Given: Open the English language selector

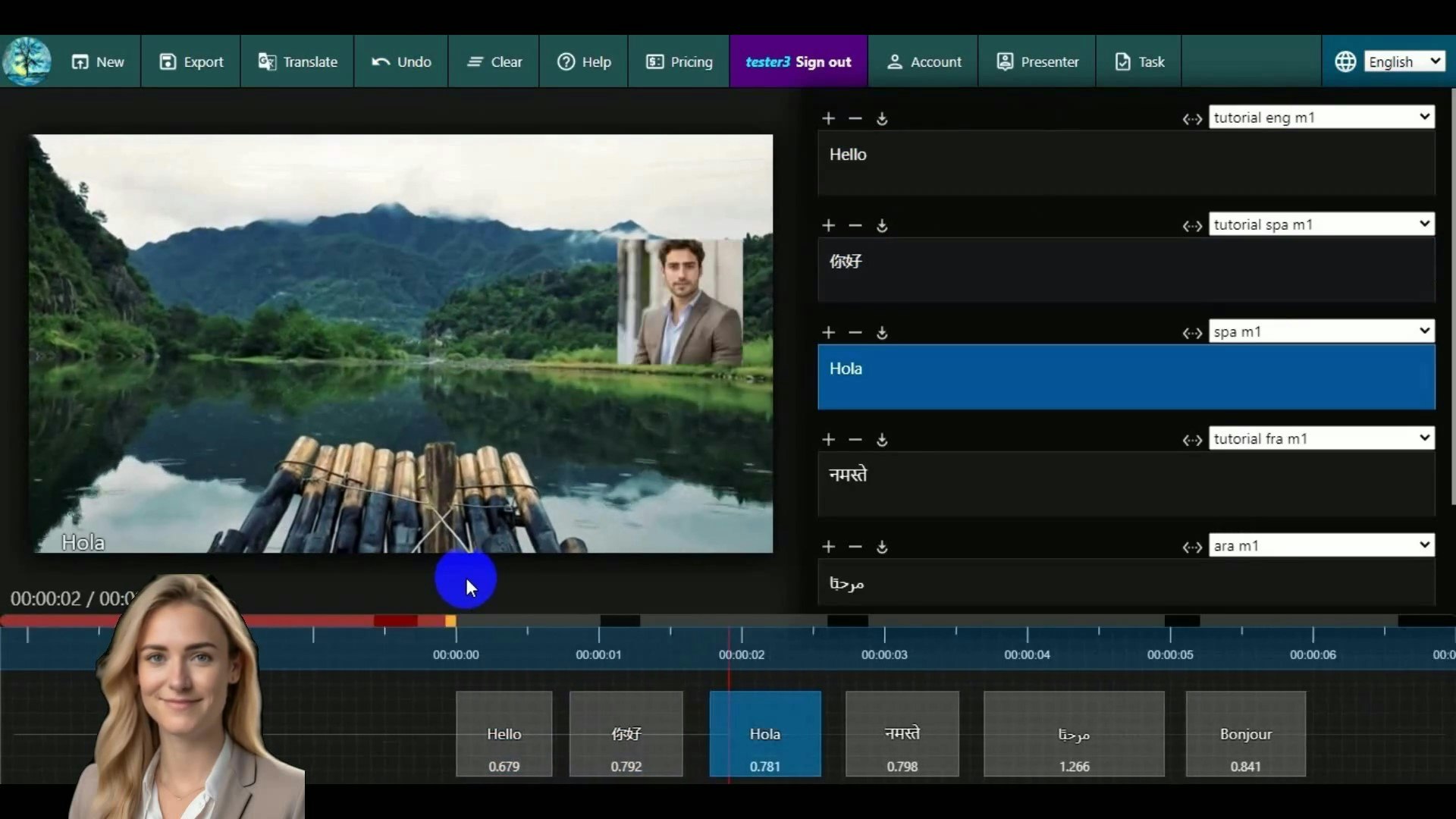Looking at the screenshot, I should [x=1404, y=62].
